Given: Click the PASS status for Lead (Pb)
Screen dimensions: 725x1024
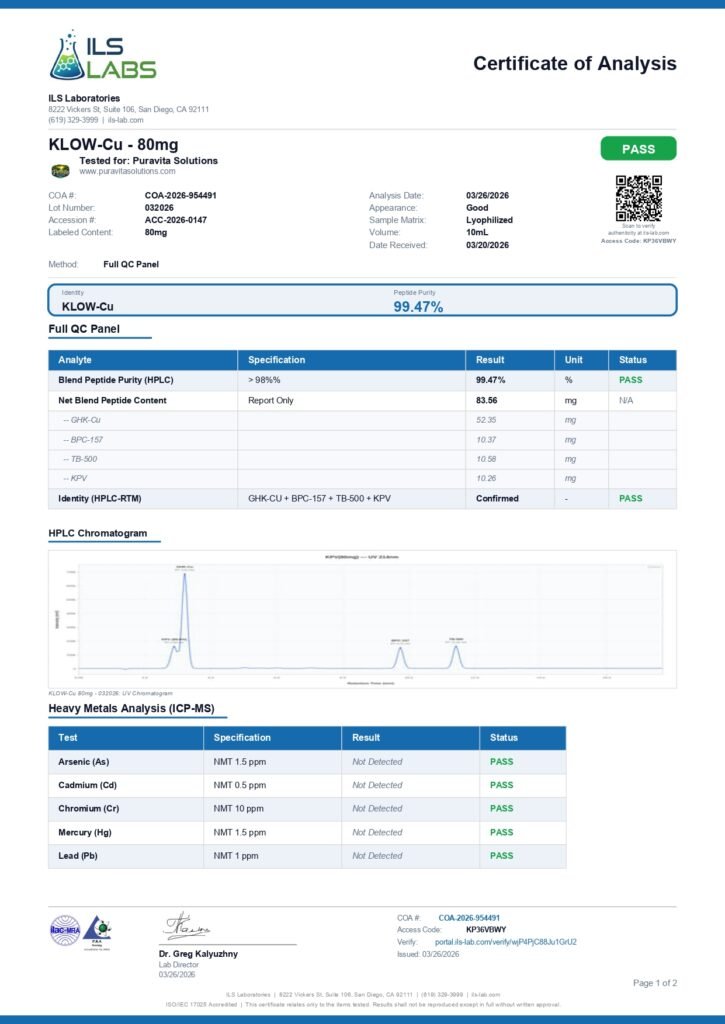Looking at the screenshot, I should [x=502, y=856].
